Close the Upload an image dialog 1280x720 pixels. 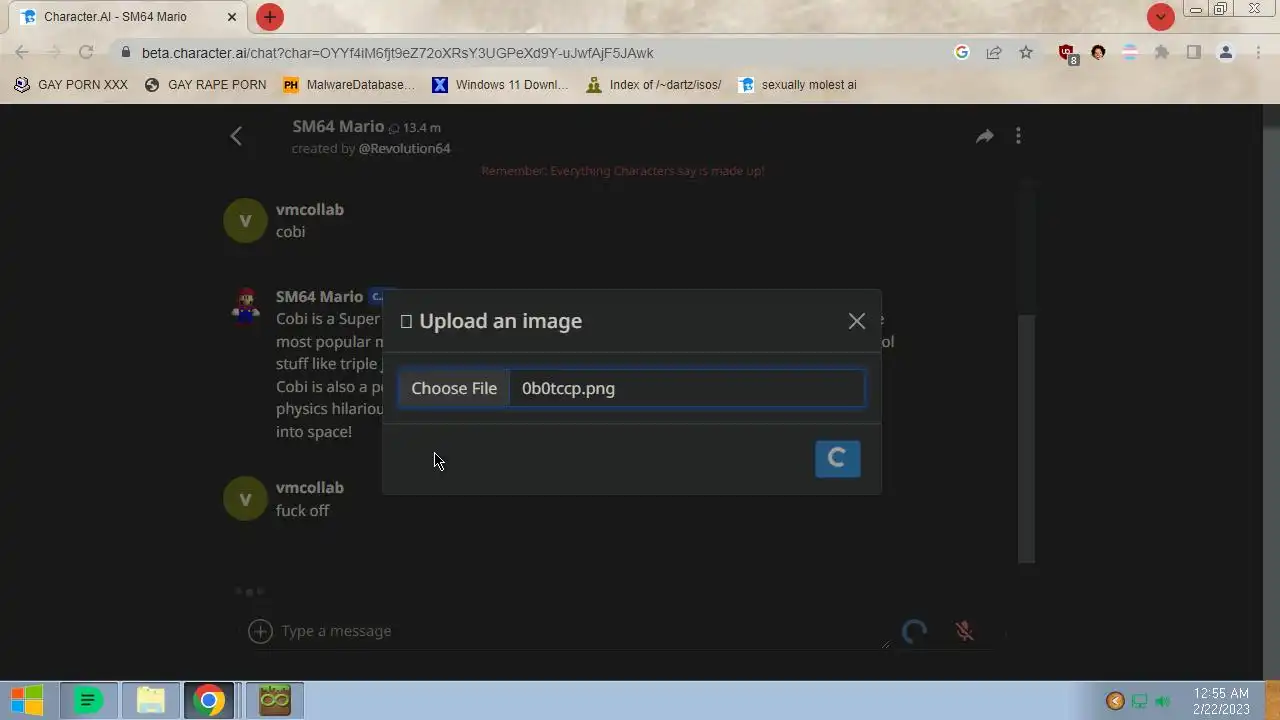click(856, 321)
